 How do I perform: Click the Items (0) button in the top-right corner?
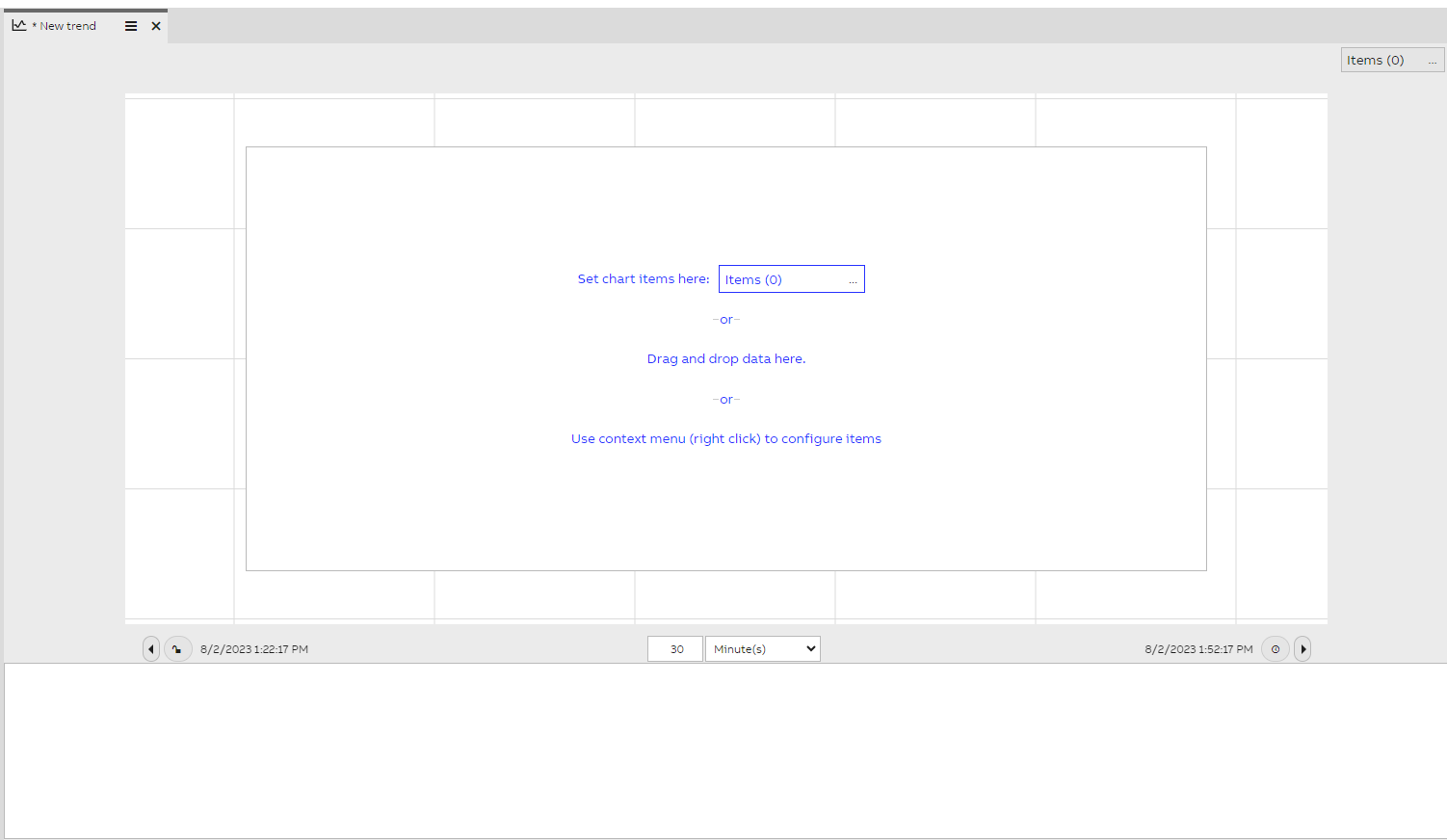pyautogui.click(x=1376, y=60)
